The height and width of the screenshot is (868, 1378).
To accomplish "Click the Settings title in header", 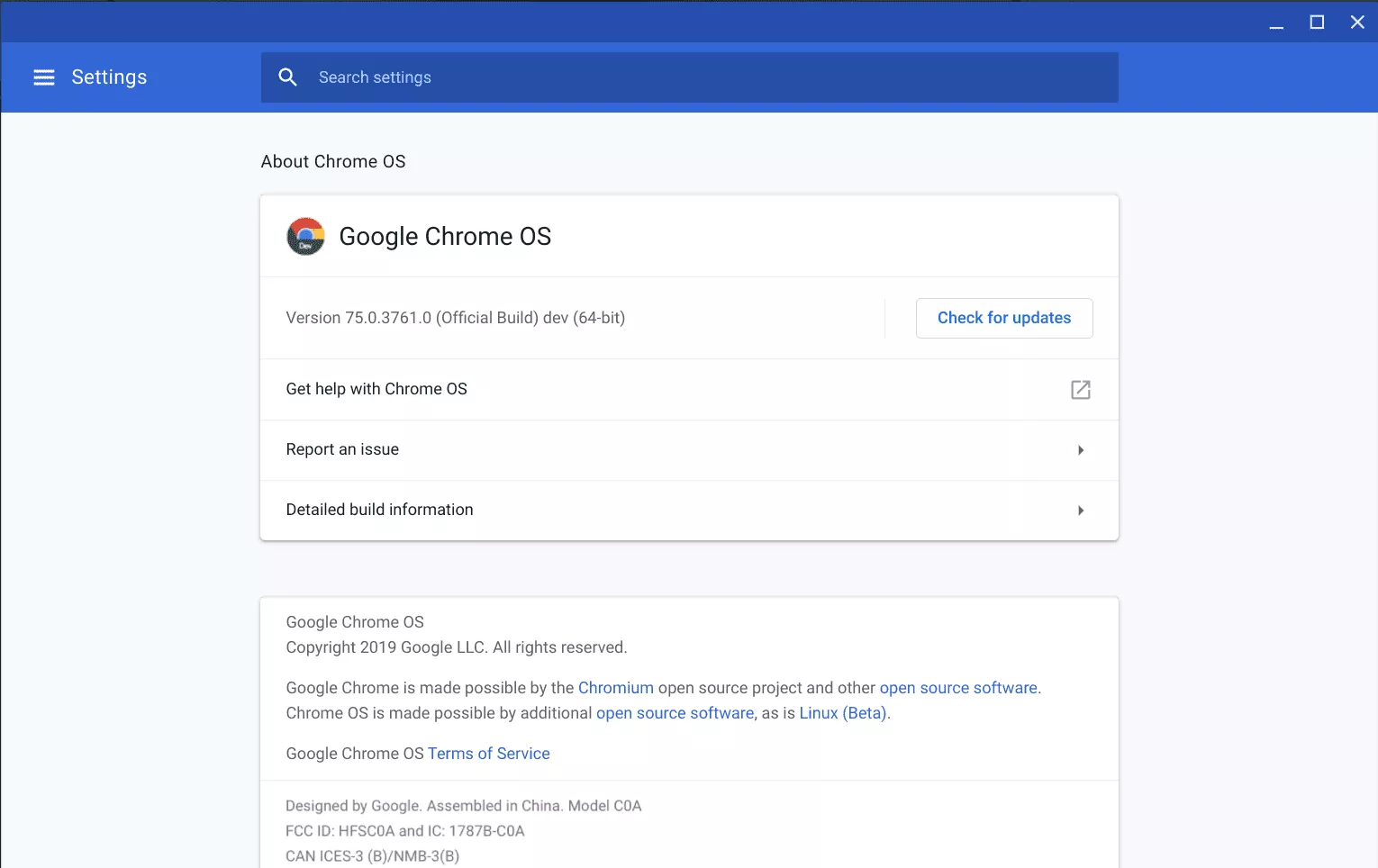I will (x=109, y=77).
